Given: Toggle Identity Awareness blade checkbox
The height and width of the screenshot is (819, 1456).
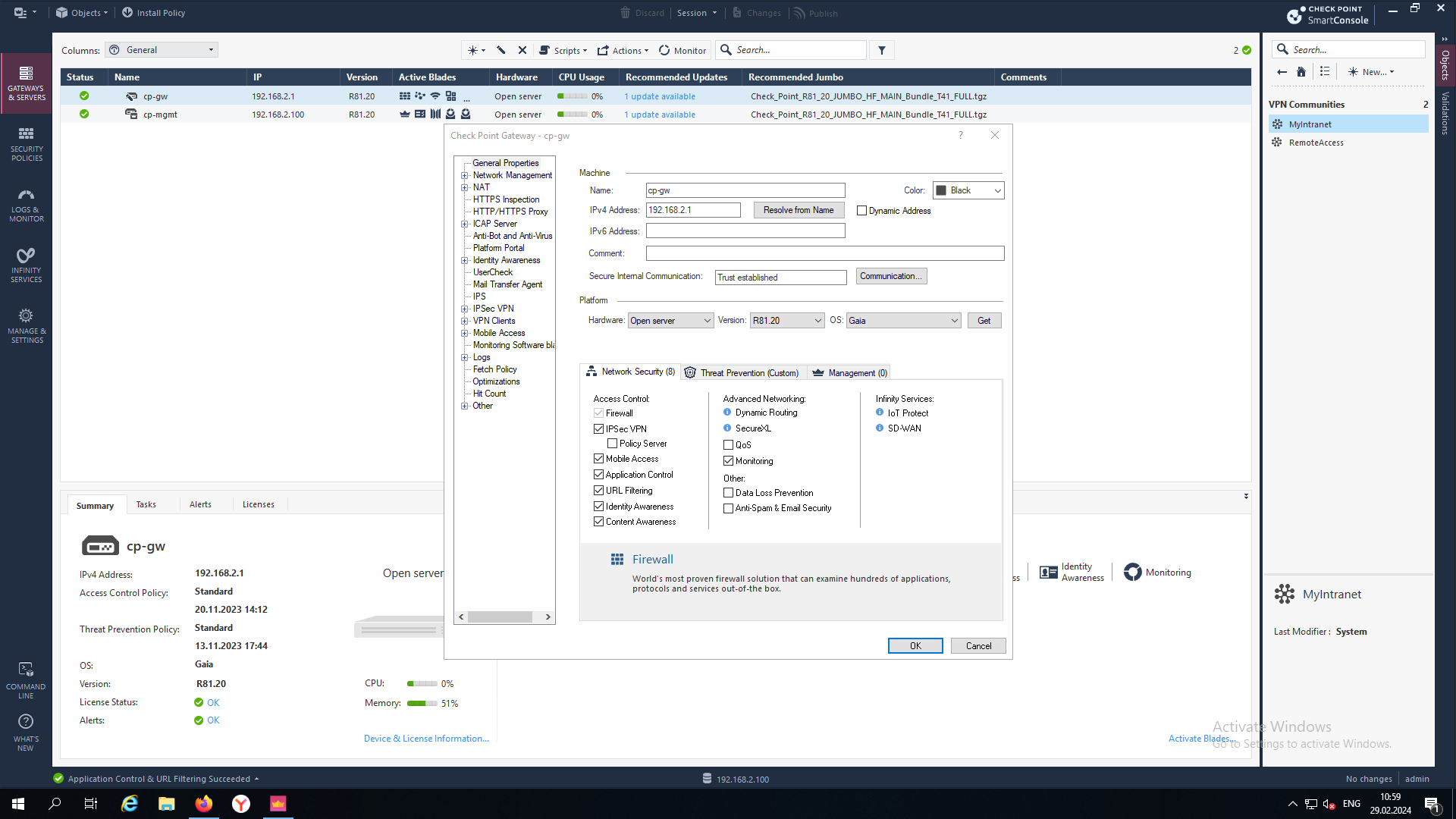Looking at the screenshot, I should (598, 507).
